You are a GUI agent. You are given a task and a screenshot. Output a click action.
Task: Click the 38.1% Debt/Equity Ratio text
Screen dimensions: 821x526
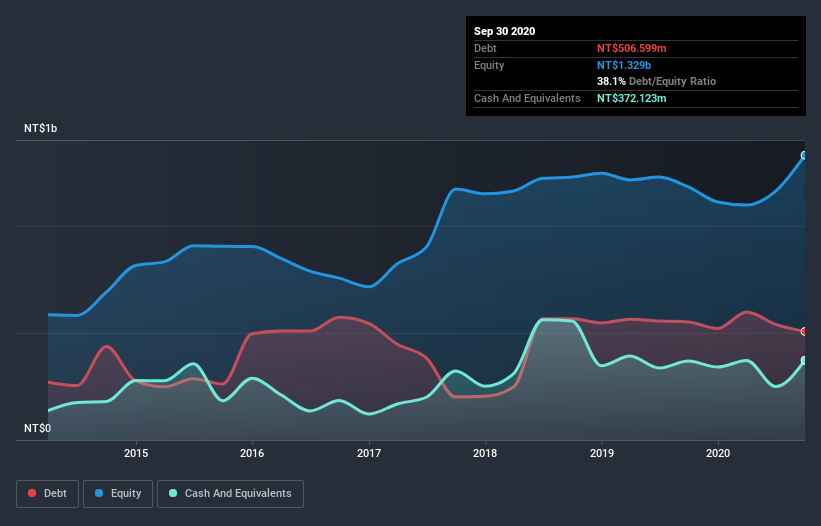(x=657, y=81)
